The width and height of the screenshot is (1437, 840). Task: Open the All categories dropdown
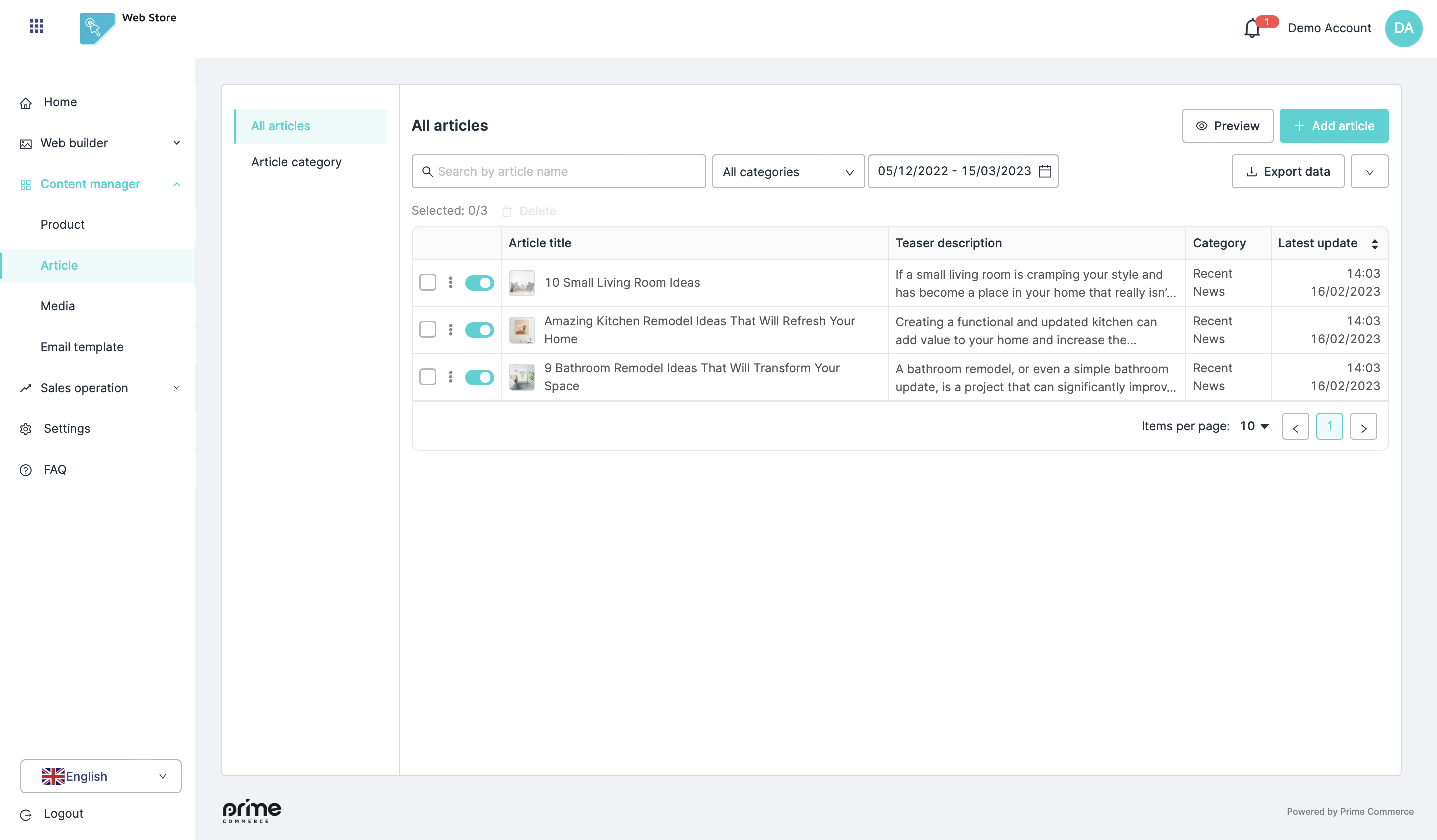[788, 171]
